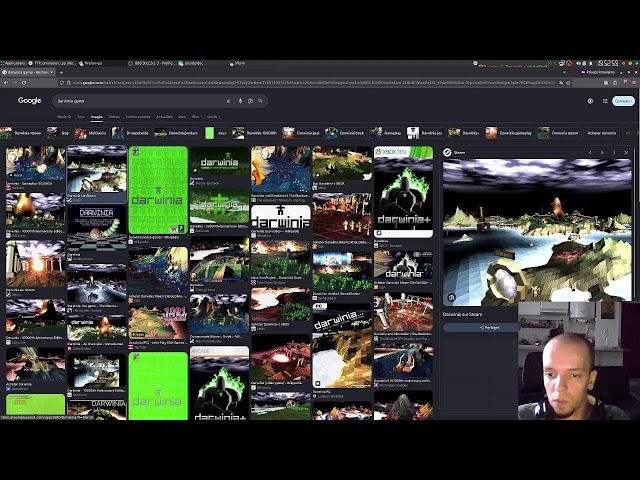Close the image preview panel
This screenshot has height=480, width=640.
coord(626,152)
